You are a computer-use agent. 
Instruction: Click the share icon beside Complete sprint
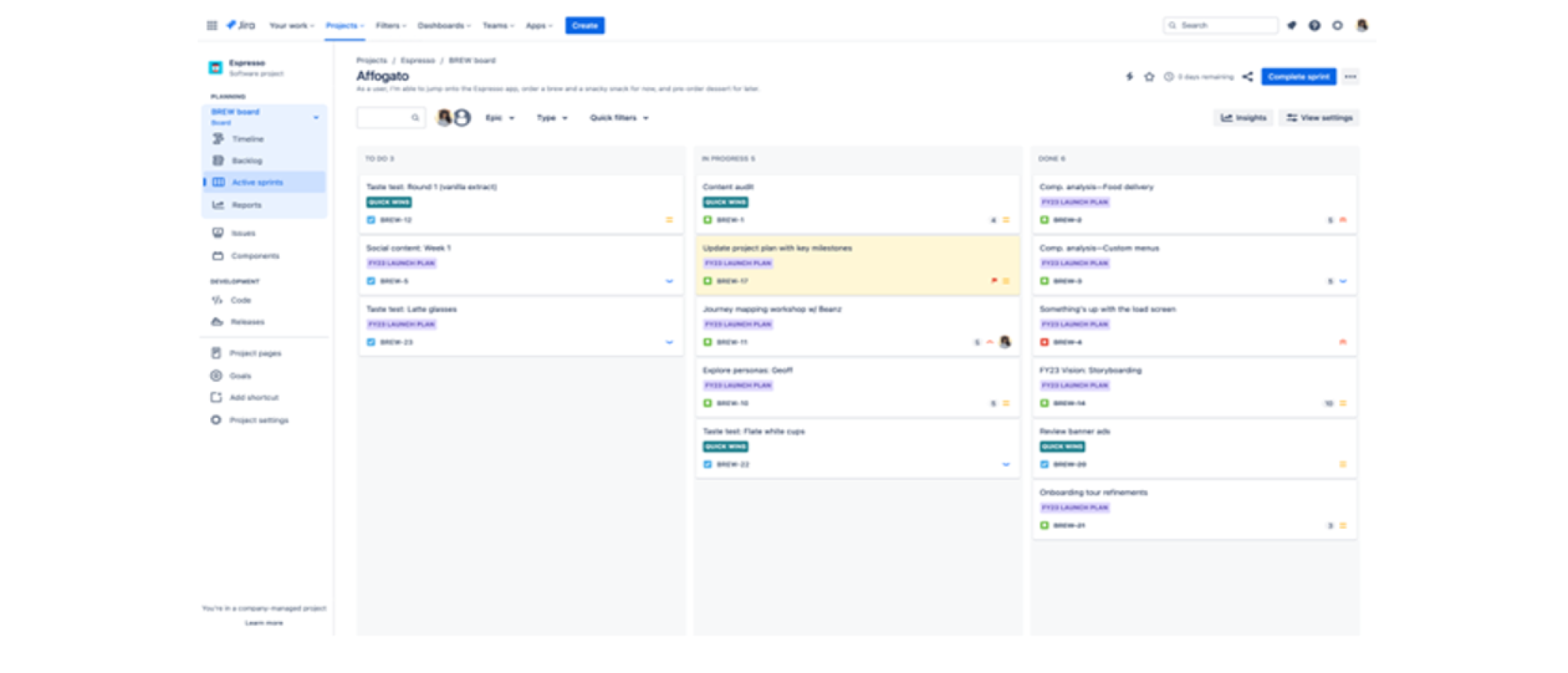click(1247, 77)
